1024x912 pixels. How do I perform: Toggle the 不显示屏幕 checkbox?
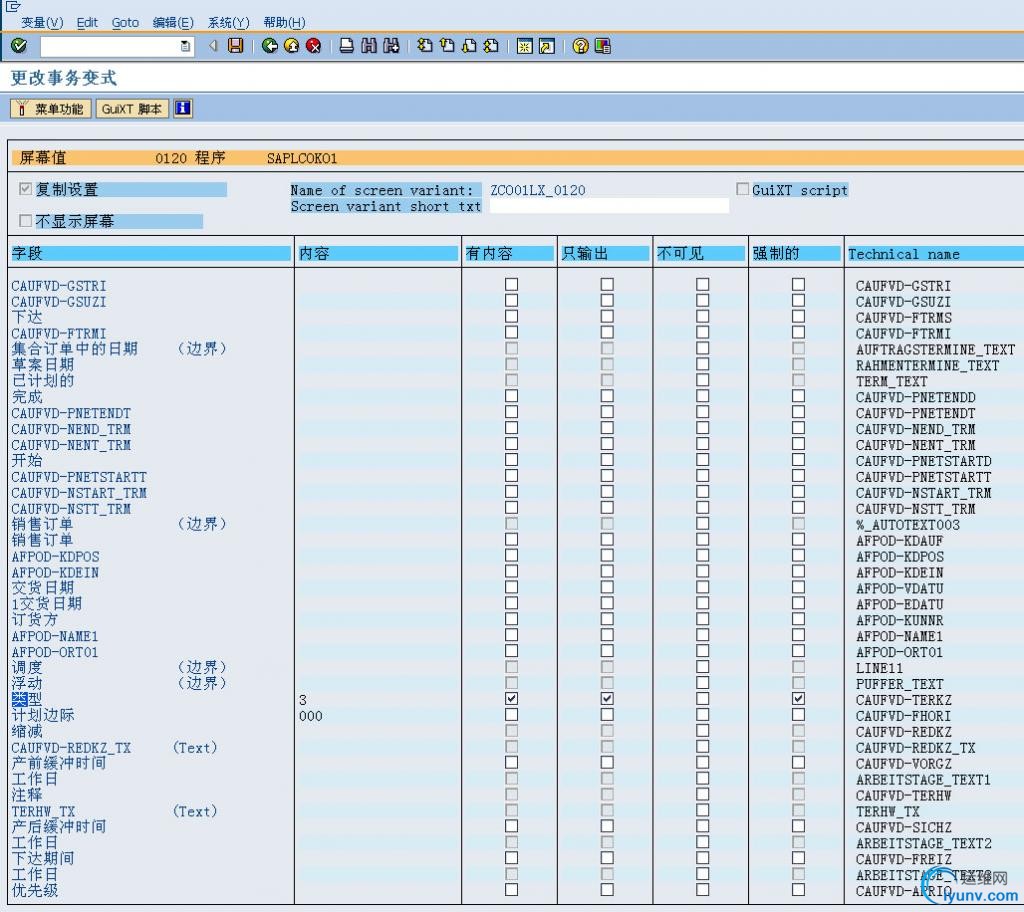click(x=25, y=221)
